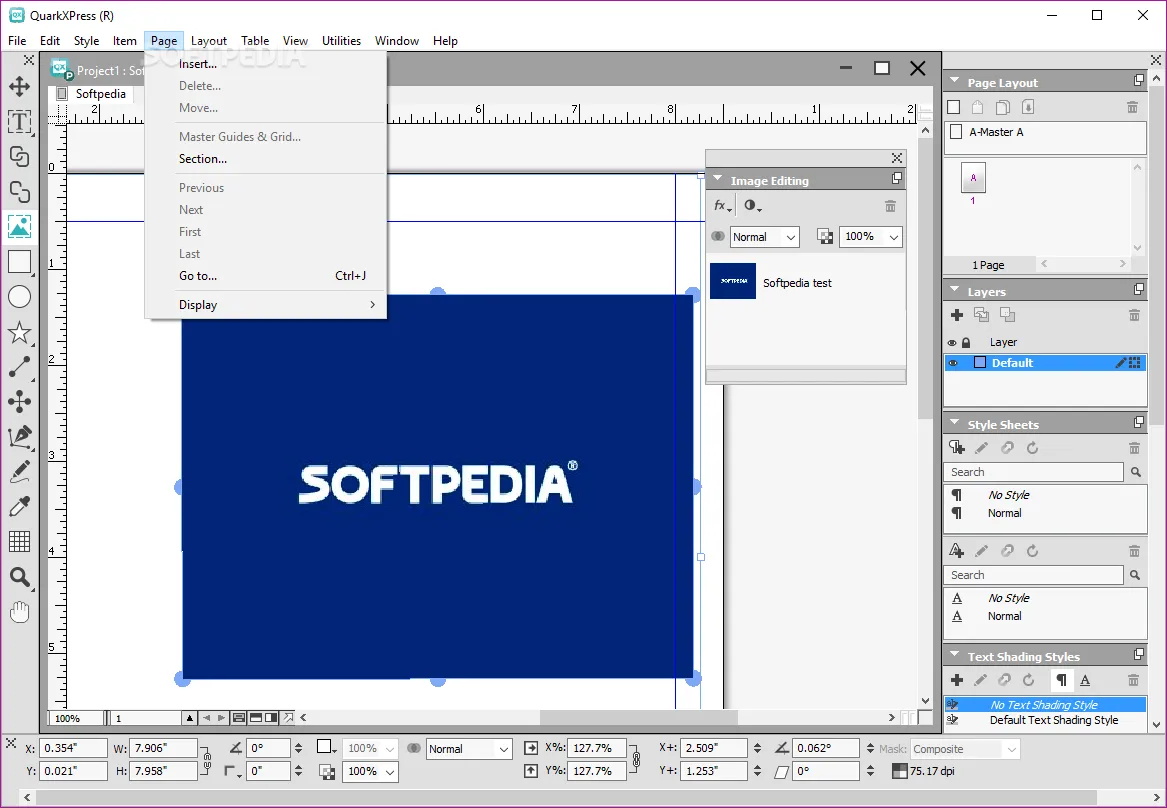The height and width of the screenshot is (808, 1167).
Task: Select Normal character style sheet
Action: coord(1004,616)
